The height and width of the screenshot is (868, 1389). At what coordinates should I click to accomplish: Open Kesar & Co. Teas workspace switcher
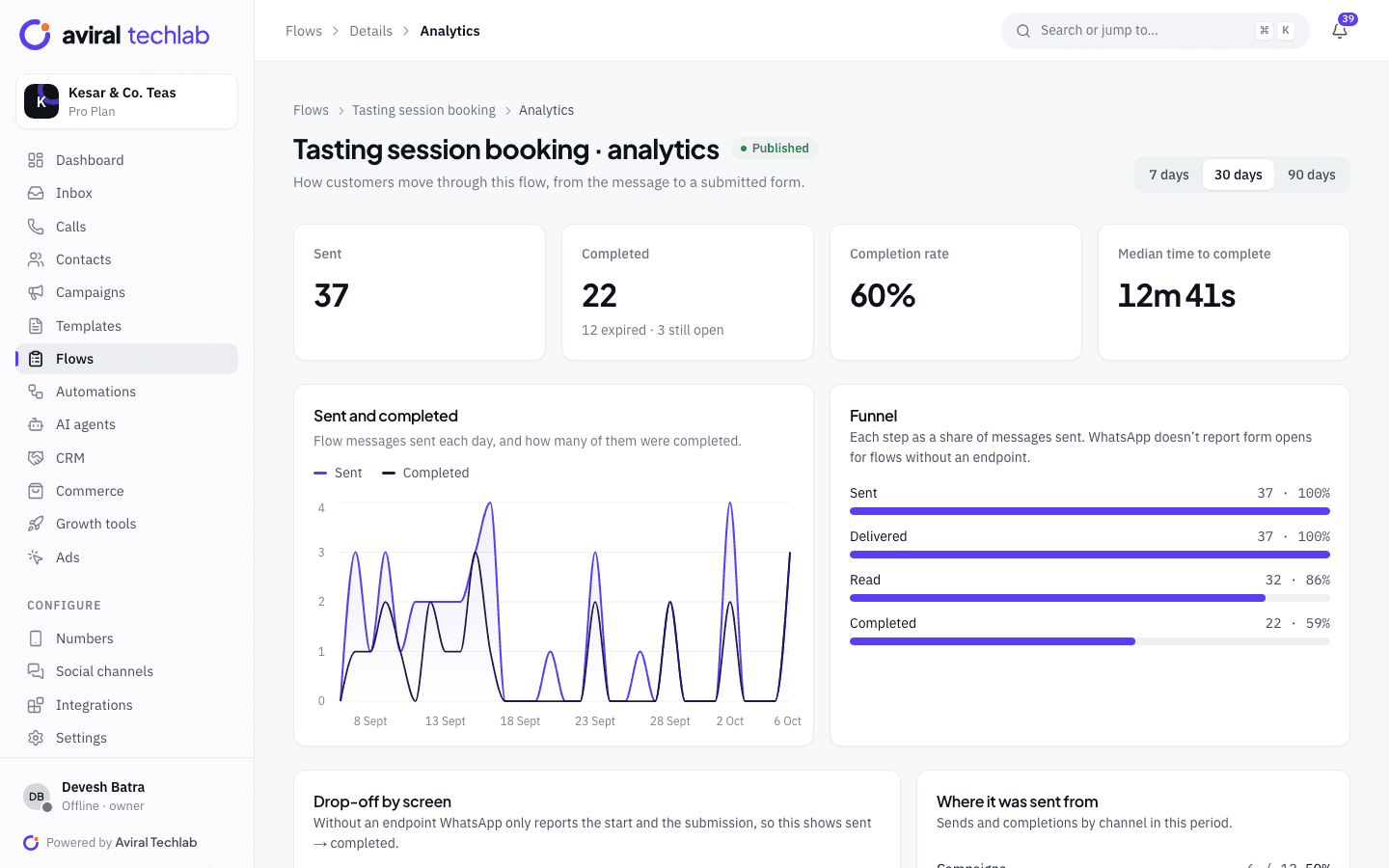click(x=126, y=101)
